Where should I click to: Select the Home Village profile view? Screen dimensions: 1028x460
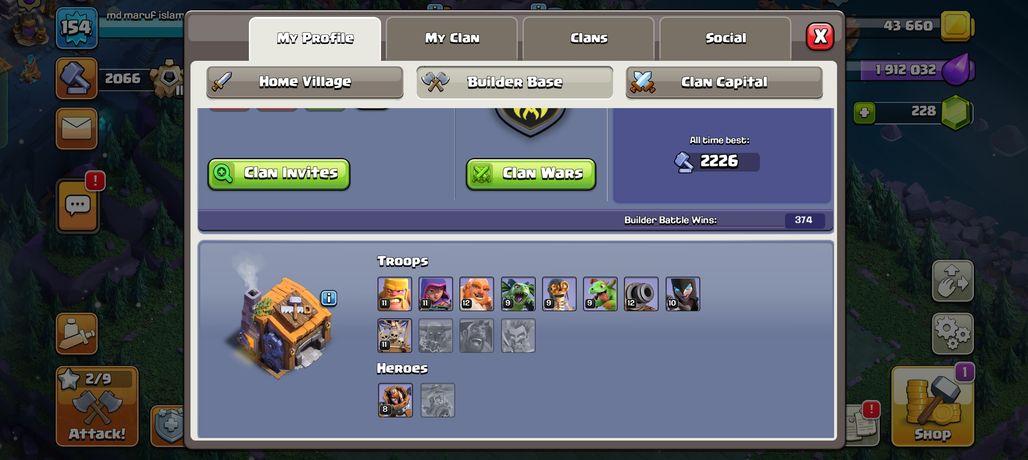point(305,82)
